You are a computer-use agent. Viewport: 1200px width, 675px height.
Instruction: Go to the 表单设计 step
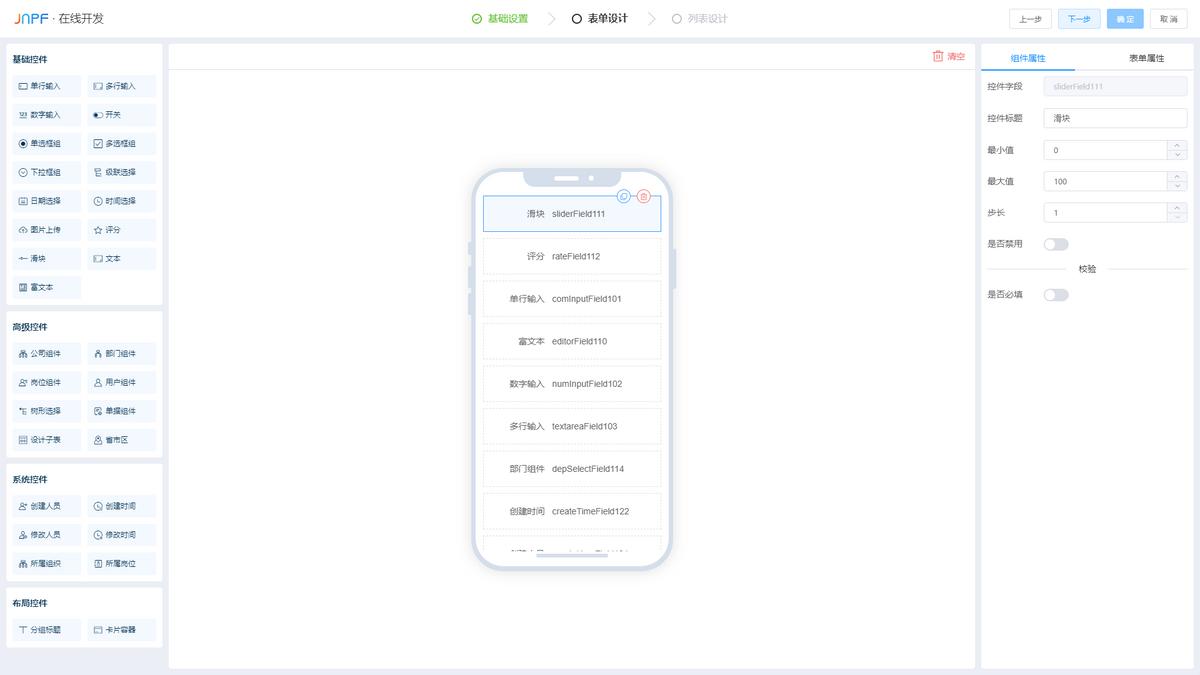tap(600, 19)
